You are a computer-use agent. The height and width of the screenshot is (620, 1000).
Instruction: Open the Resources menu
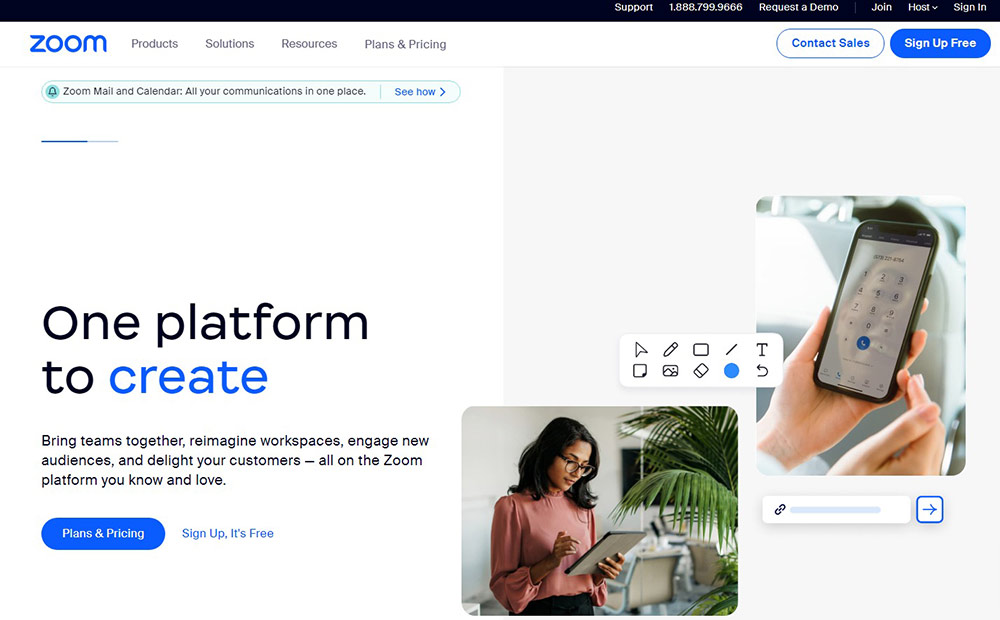coord(309,43)
